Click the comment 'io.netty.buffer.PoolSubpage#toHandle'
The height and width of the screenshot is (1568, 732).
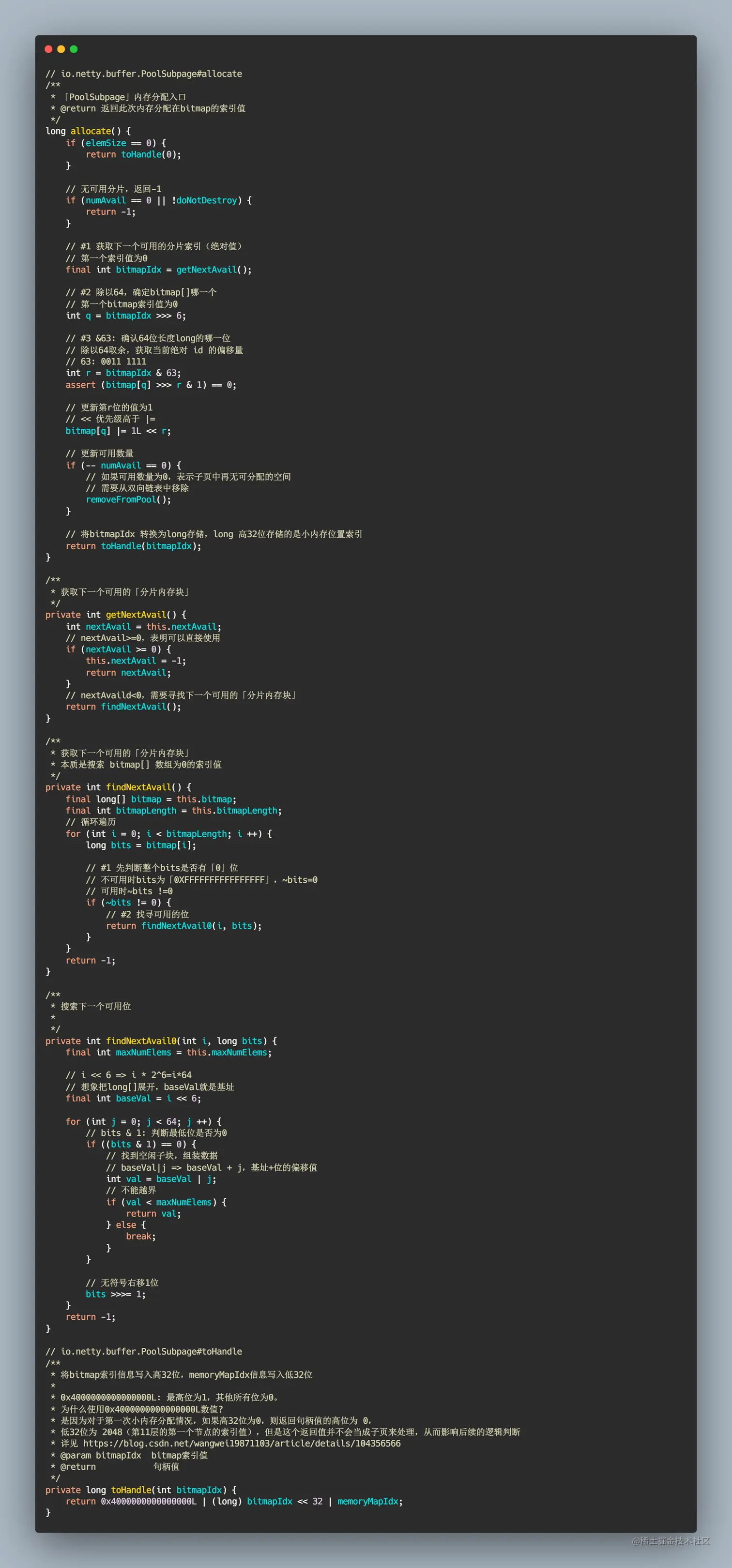click(144, 1351)
